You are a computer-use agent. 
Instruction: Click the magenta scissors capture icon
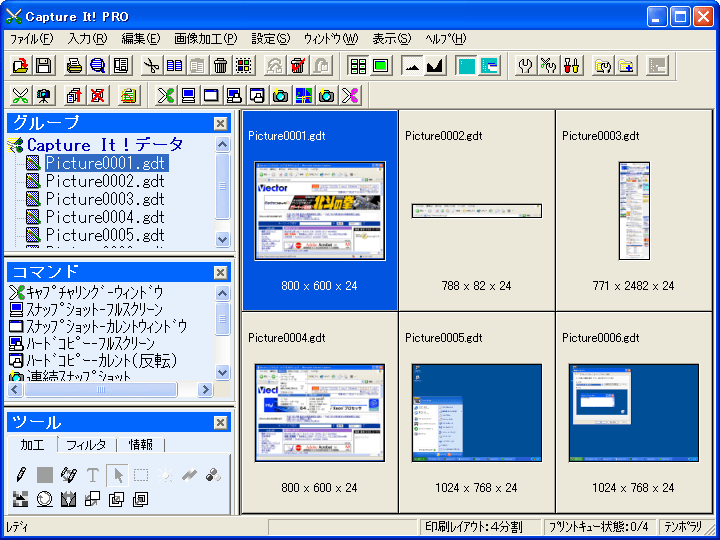pos(350,96)
